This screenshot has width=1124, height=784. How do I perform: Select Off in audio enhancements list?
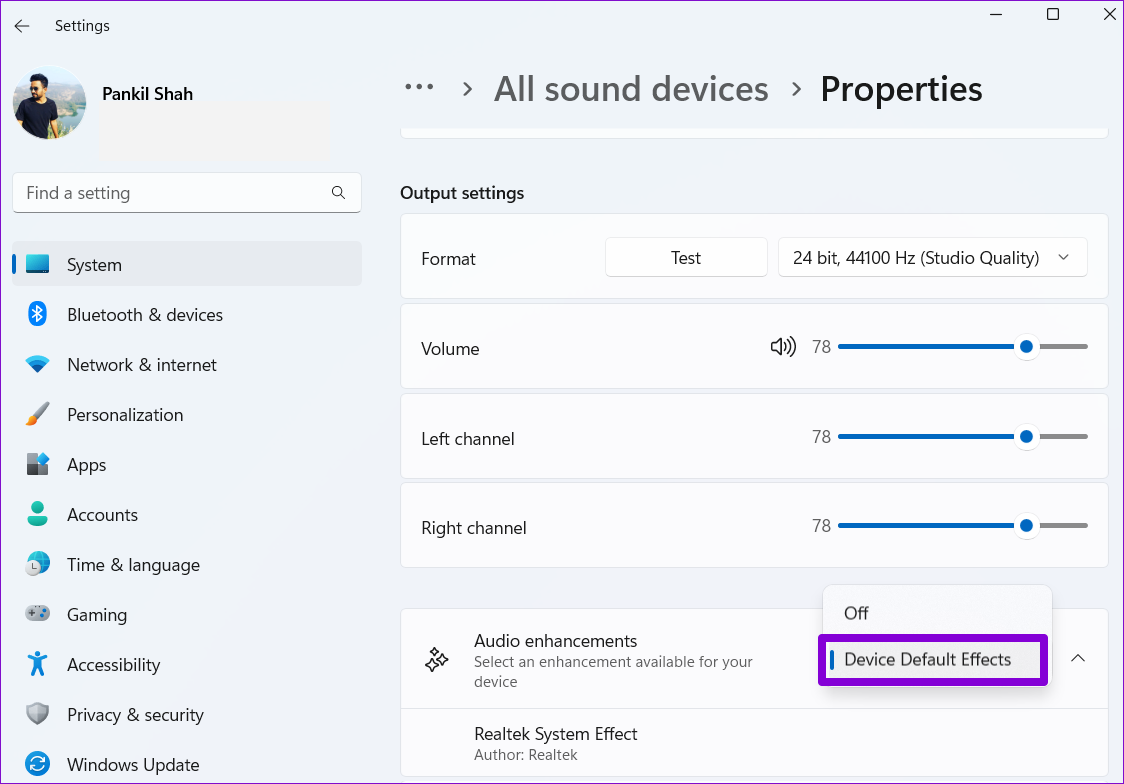(x=857, y=613)
